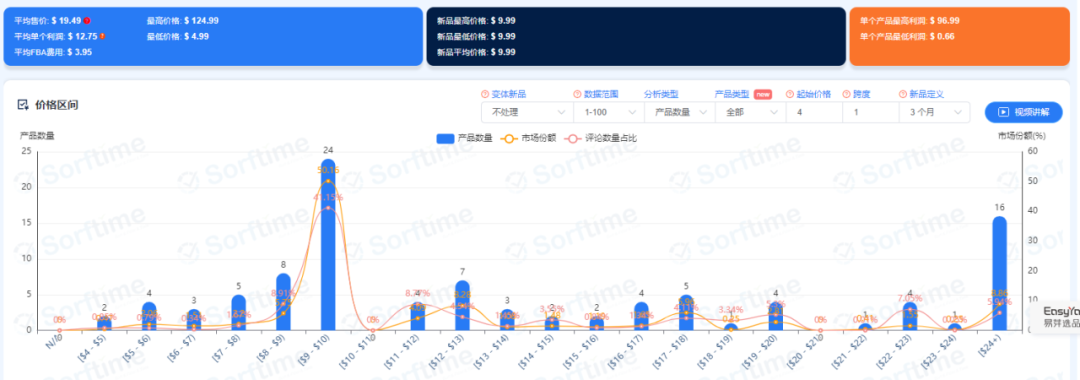The height and width of the screenshot is (380, 1080).
Task: Click the [$16 - $17) bar with value 4
Action: tap(641, 316)
